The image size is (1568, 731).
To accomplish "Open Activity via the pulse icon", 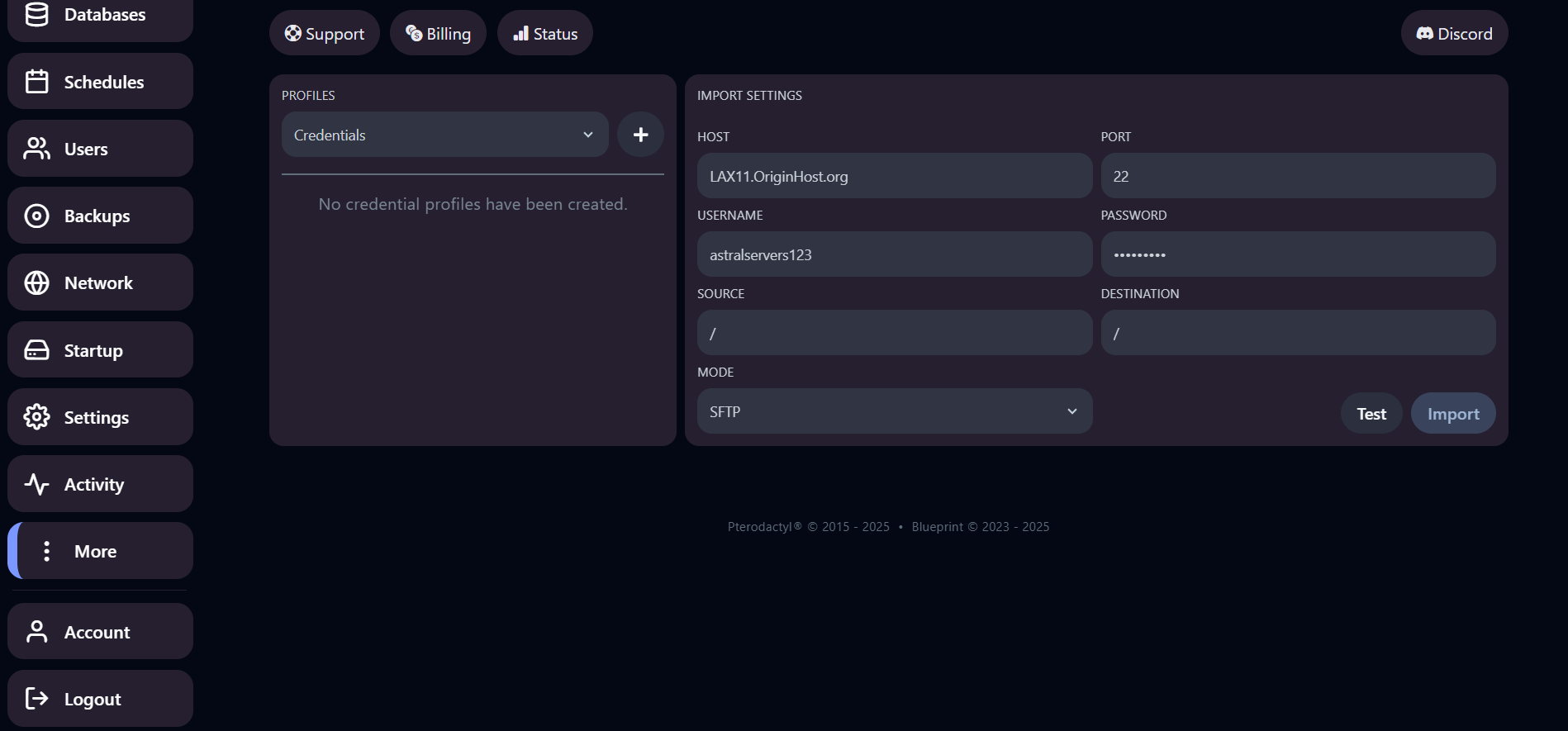I will tap(36, 484).
